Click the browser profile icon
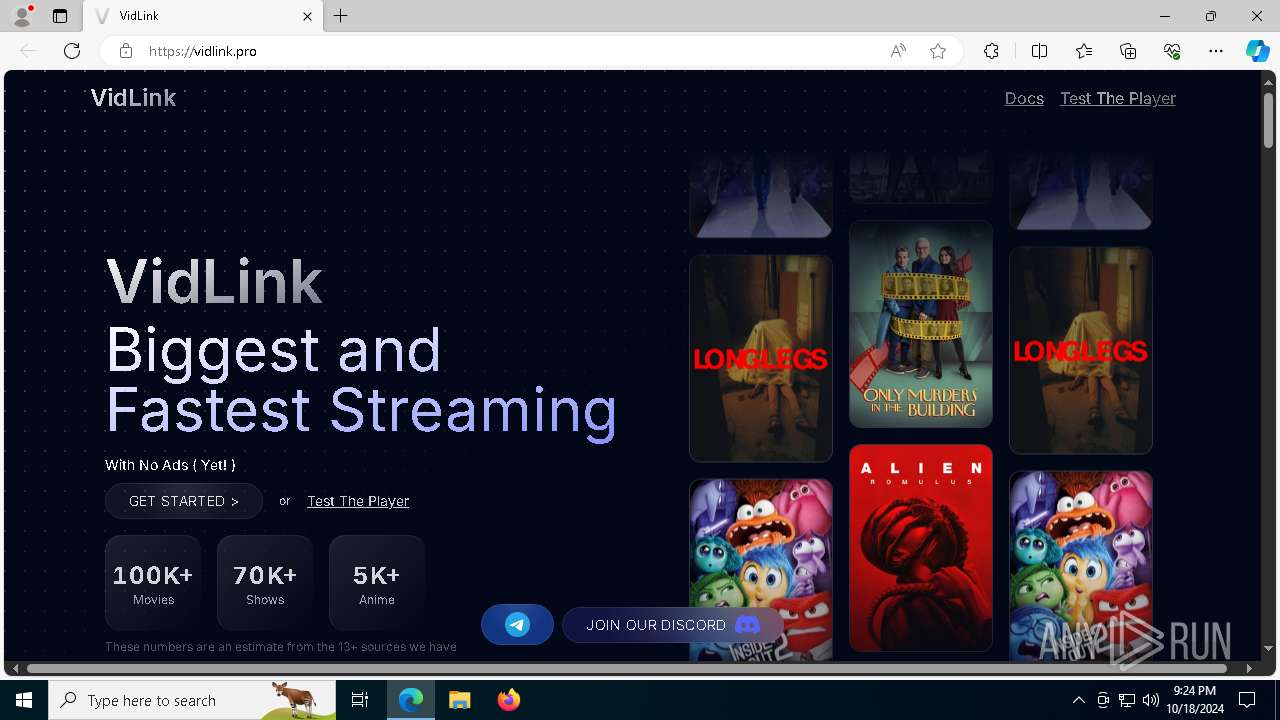This screenshot has height=720, width=1280. (x=22, y=16)
